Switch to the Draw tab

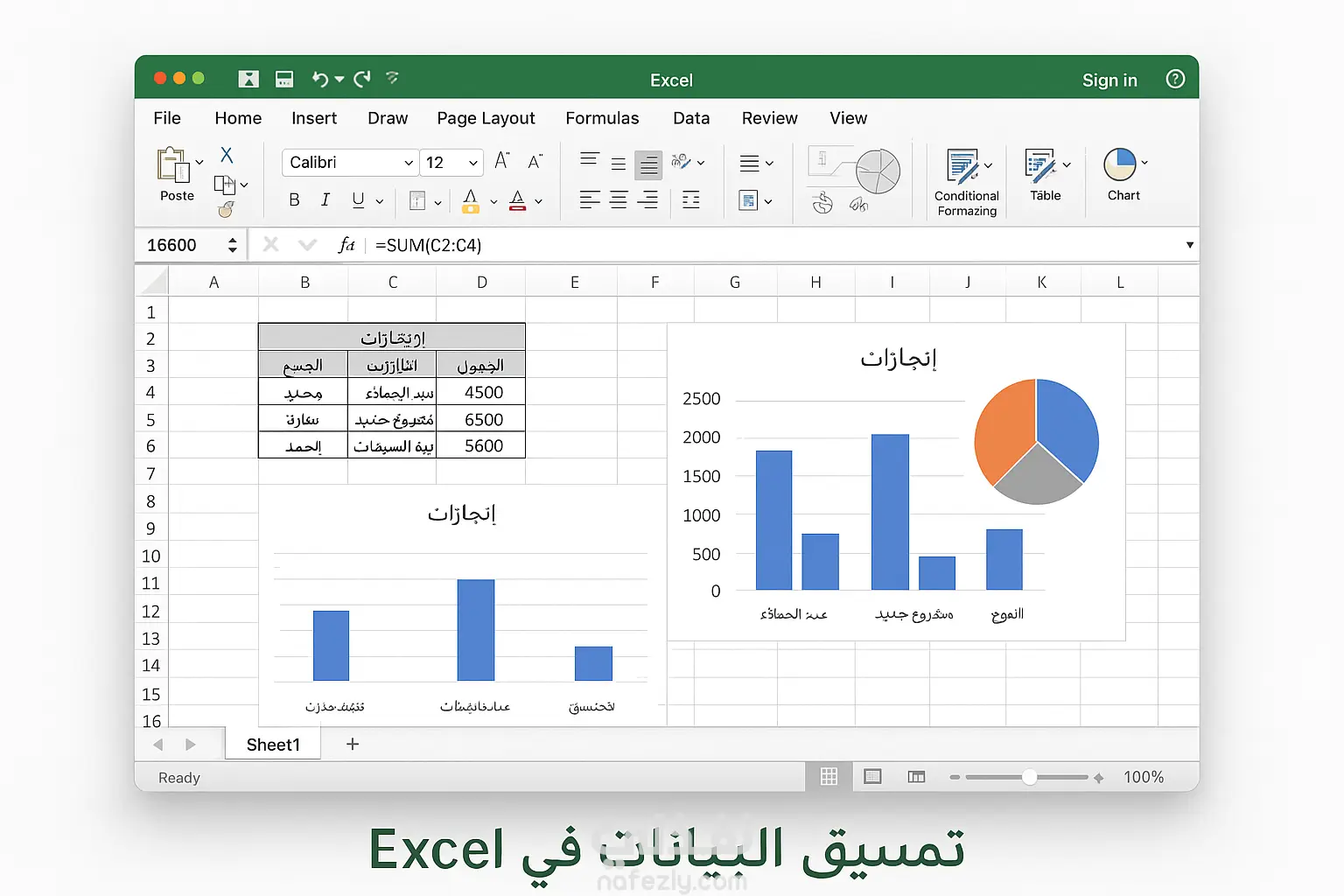point(388,118)
